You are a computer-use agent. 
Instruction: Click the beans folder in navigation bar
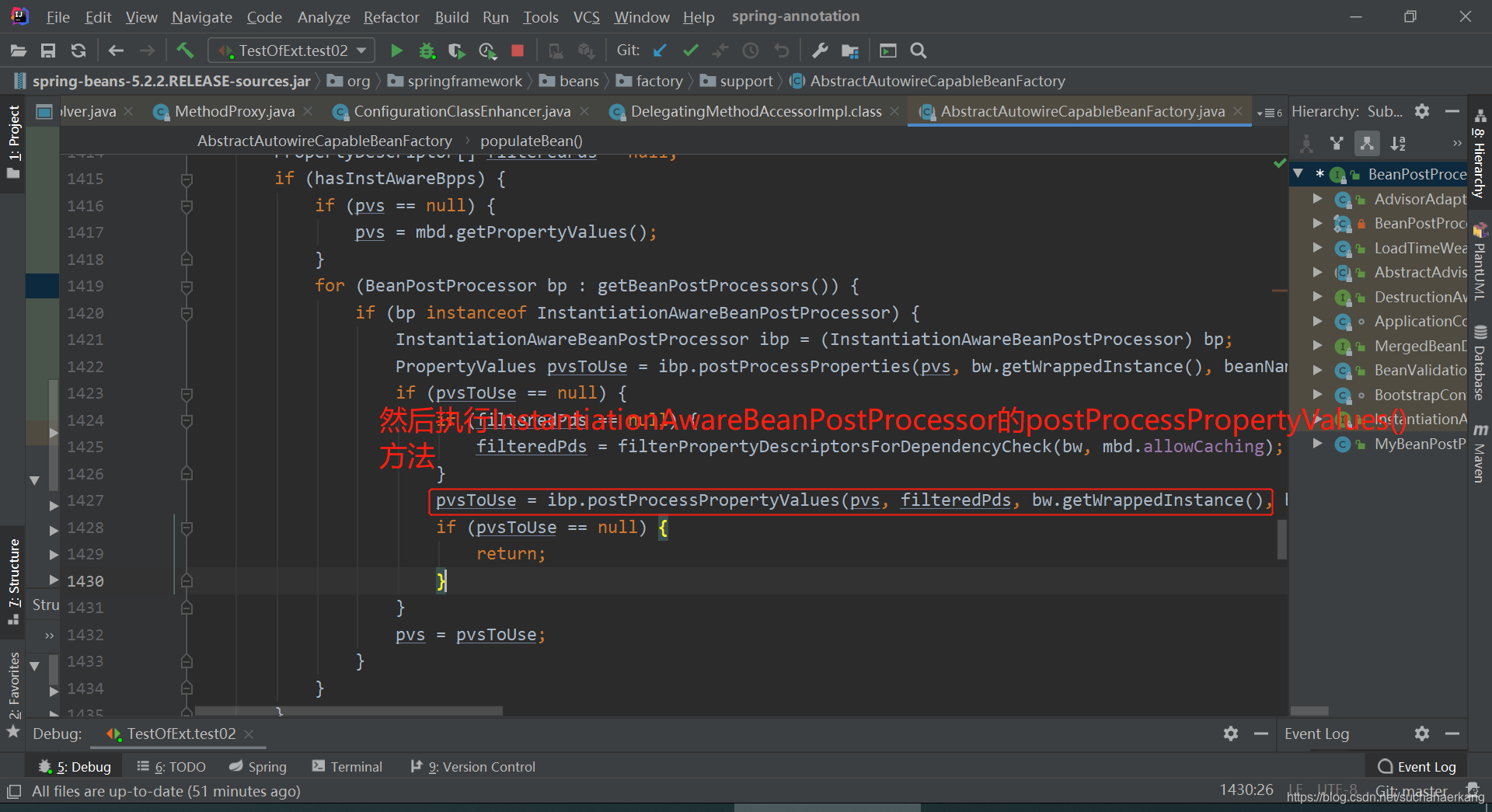pyautogui.click(x=570, y=81)
